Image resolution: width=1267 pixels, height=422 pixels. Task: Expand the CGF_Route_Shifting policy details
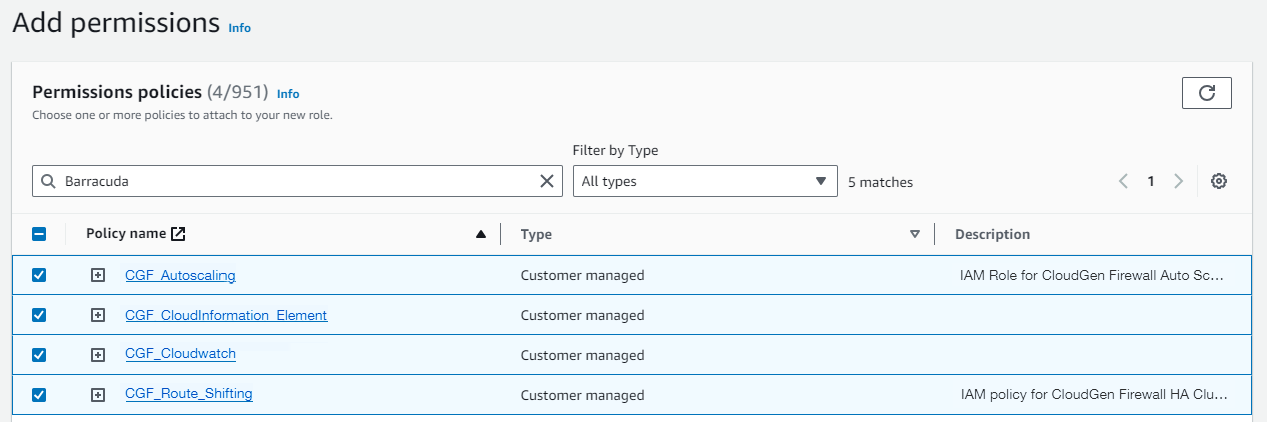[98, 394]
